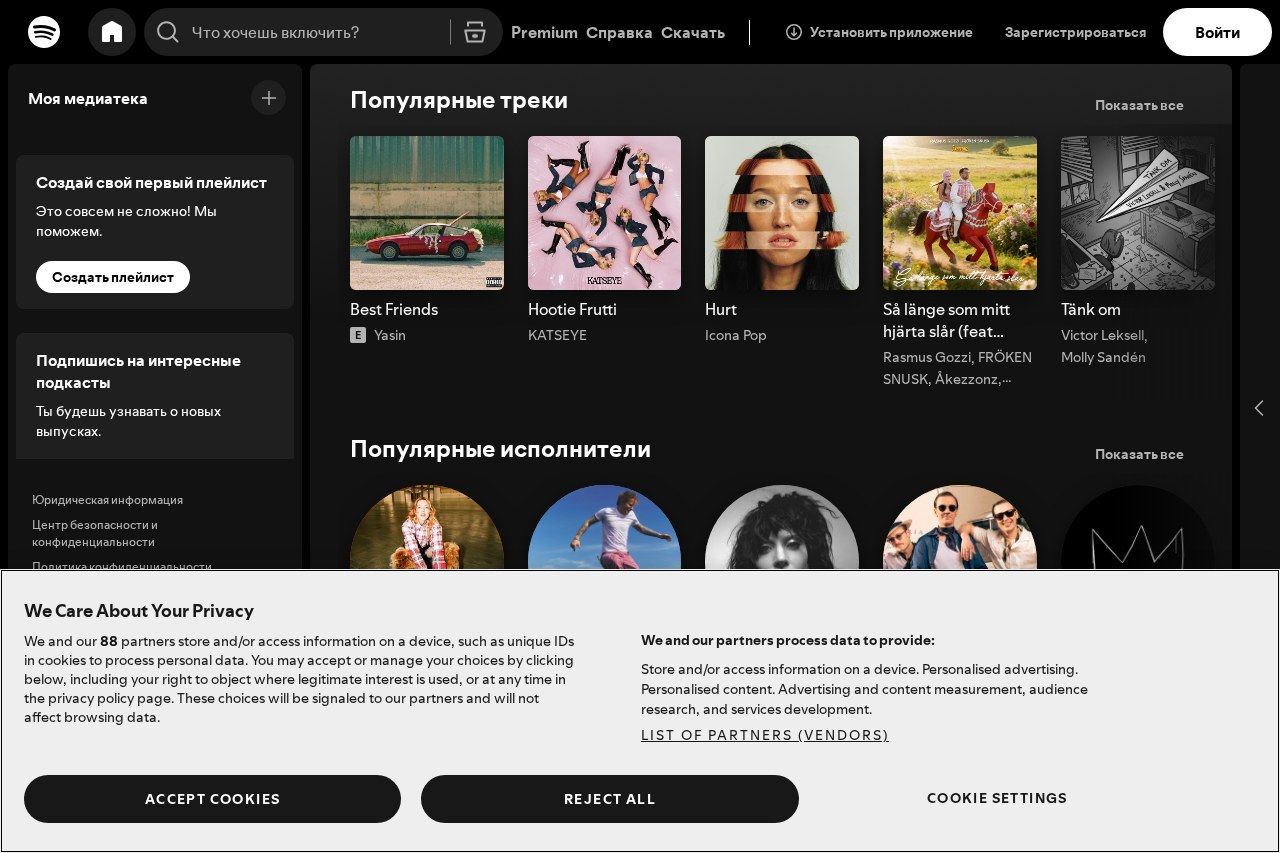Viewport: 1280px width, 853px height.
Task: Click REJECT ALL button
Action: [610, 799]
